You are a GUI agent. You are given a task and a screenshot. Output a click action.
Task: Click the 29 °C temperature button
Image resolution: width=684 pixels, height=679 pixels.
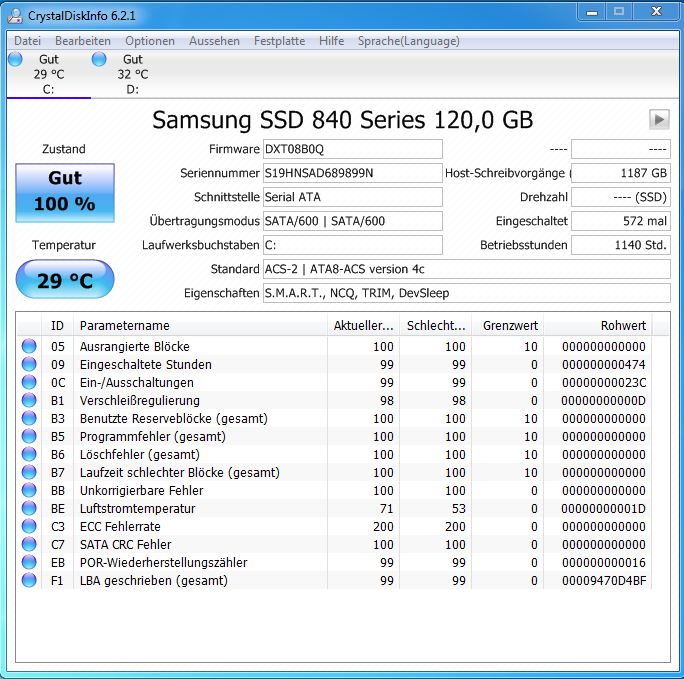(65, 279)
